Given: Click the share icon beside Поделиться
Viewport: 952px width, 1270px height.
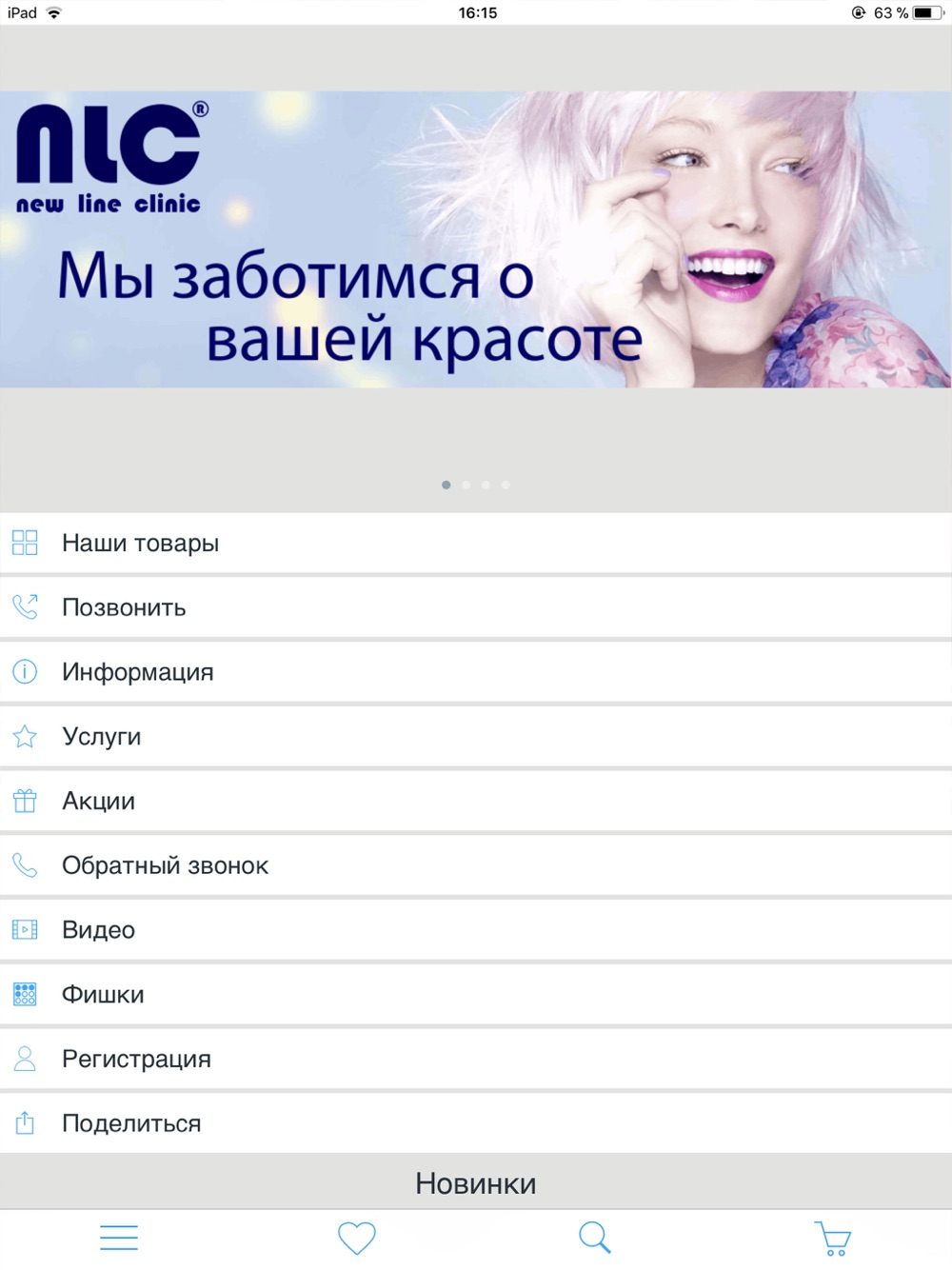Looking at the screenshot, I should tap(25, 1123).
